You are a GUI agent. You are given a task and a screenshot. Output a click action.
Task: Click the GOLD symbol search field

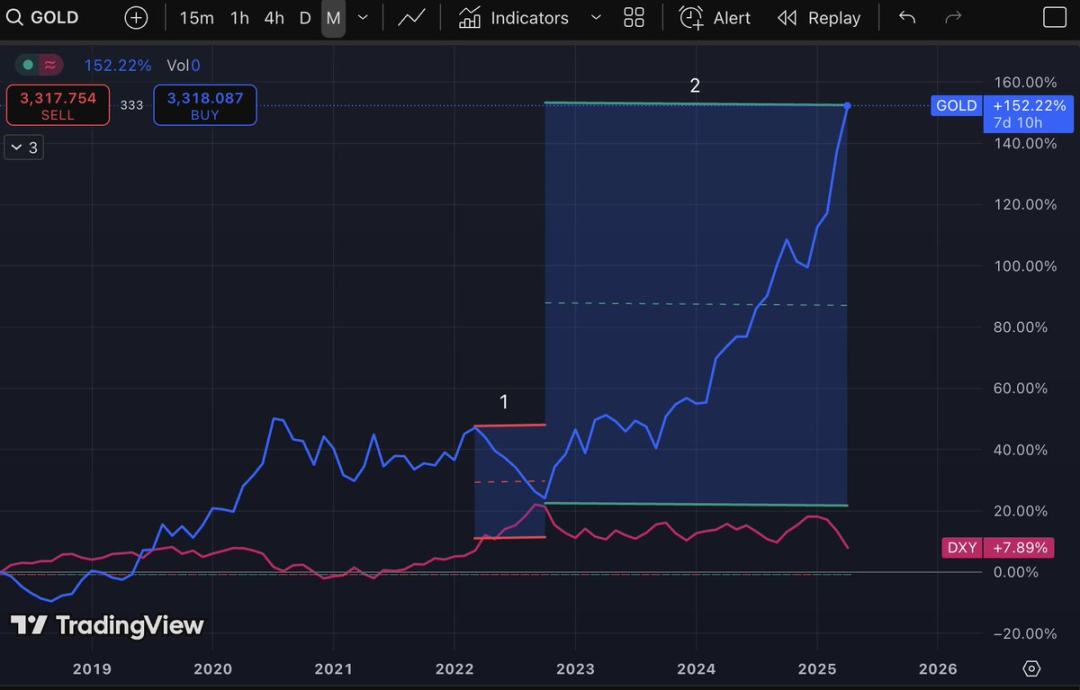click(x=43, y=18)
